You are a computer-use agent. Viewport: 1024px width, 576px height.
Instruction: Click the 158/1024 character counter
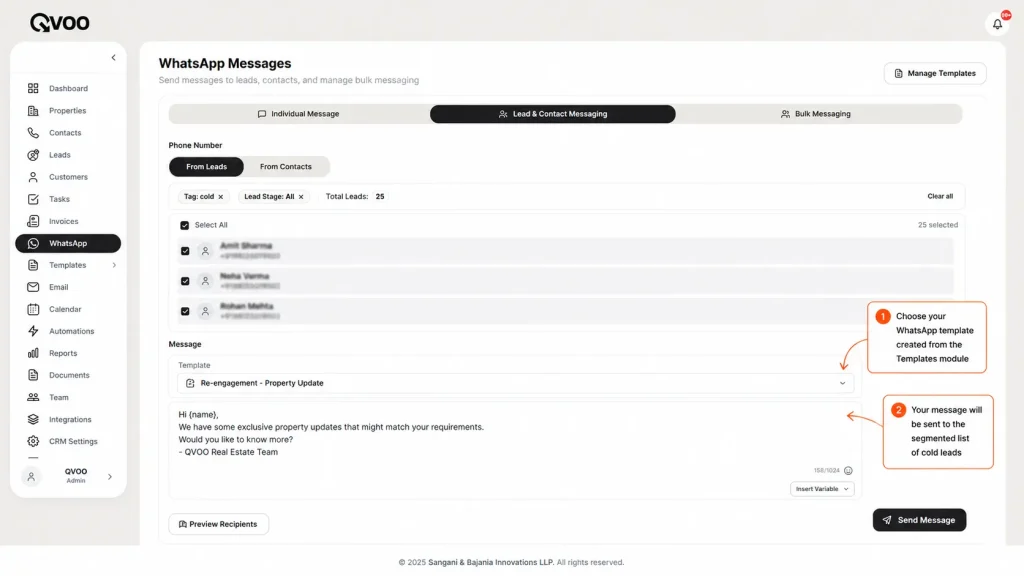coord(826,471)
